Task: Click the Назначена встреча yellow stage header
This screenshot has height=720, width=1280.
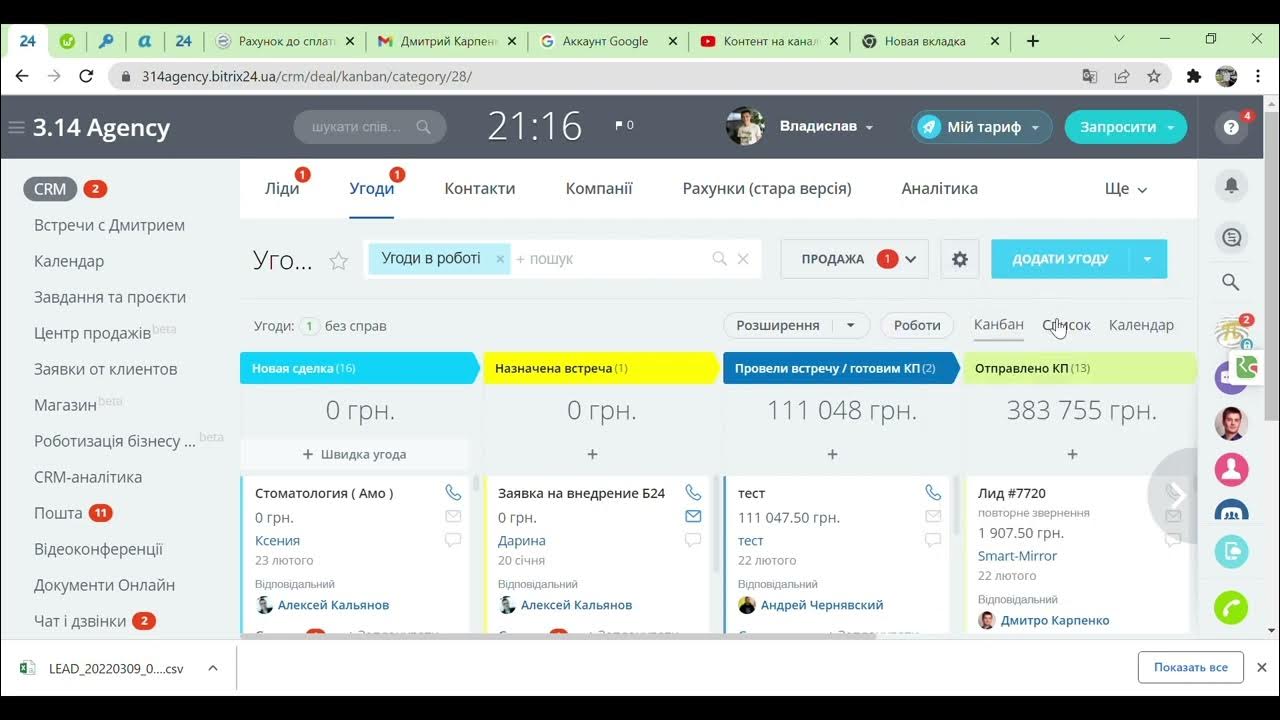Action: [x=600, y=368]
